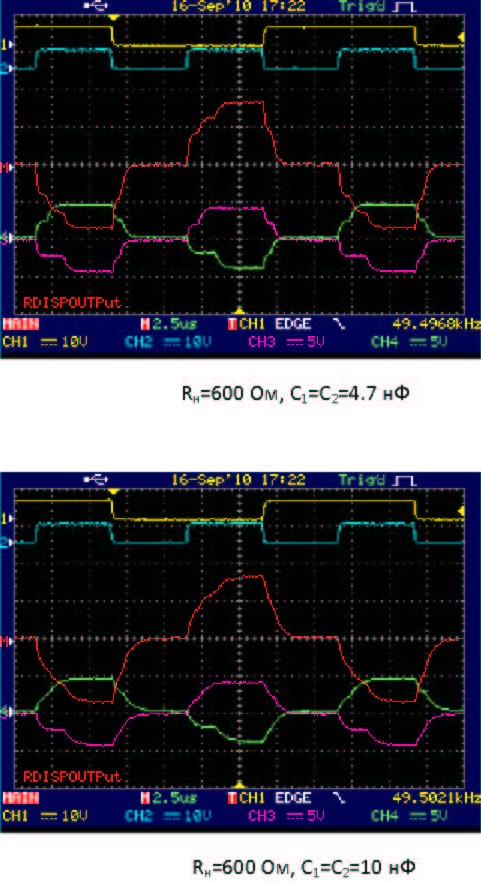Click the 49.4968kHz frequency readout

click(x=437, y=325)
